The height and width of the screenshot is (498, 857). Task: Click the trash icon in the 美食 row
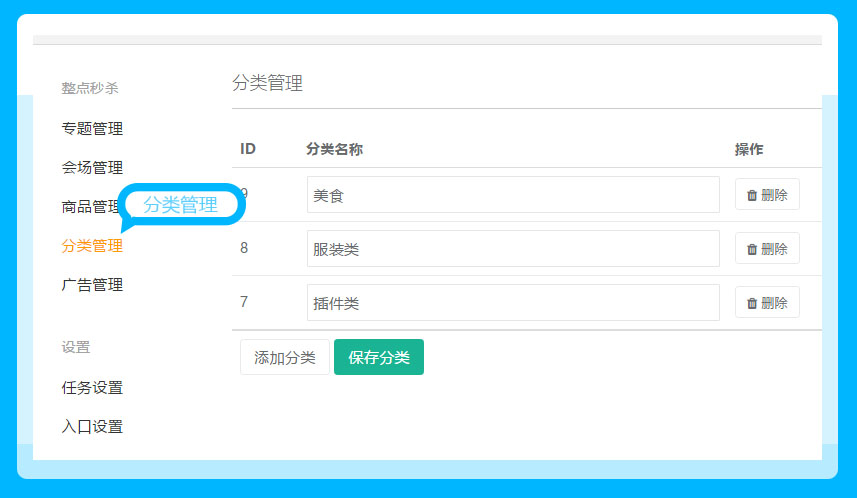(752, 195)
